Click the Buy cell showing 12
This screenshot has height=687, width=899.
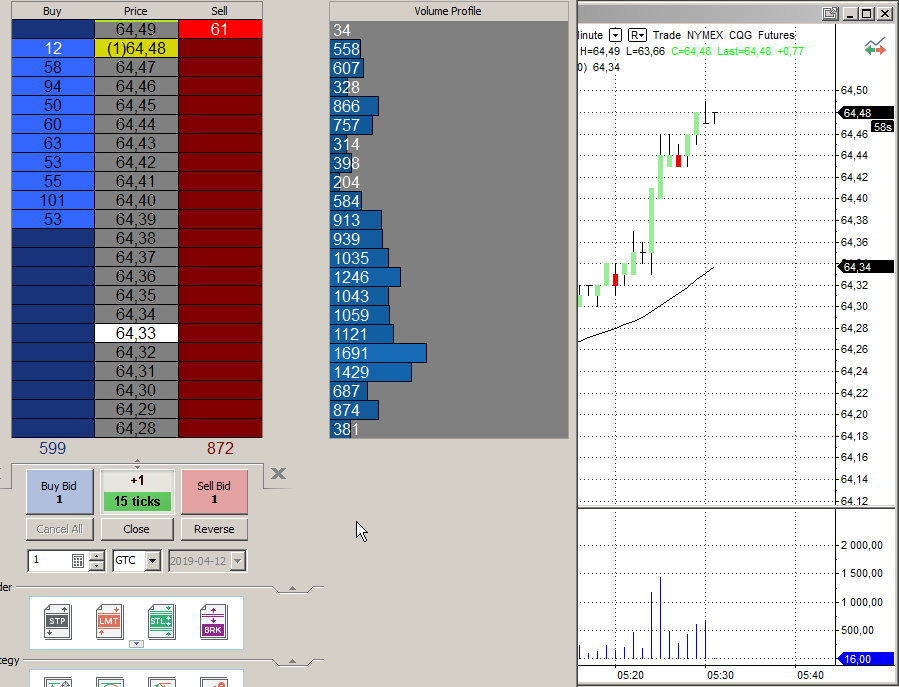click(53, 48)
